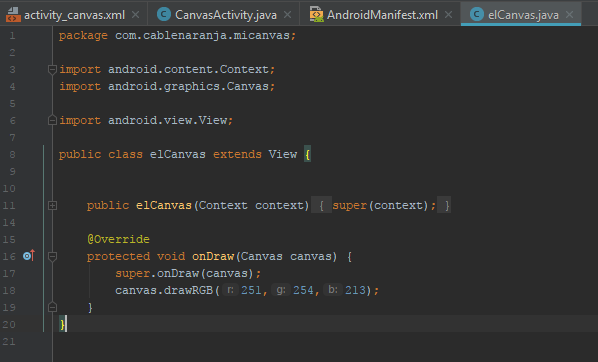The height and width of the screenshot is (362, 598).
Task: Click 'com.cablenaranja.micanvas' in the package line
Action: coord(202,35)
